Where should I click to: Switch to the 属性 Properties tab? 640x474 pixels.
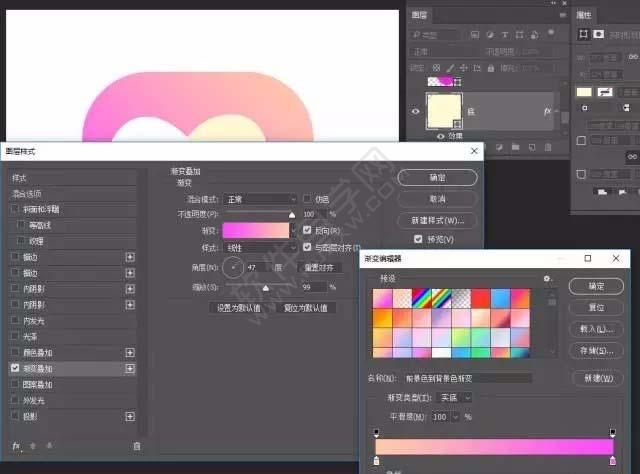(584, 16)
